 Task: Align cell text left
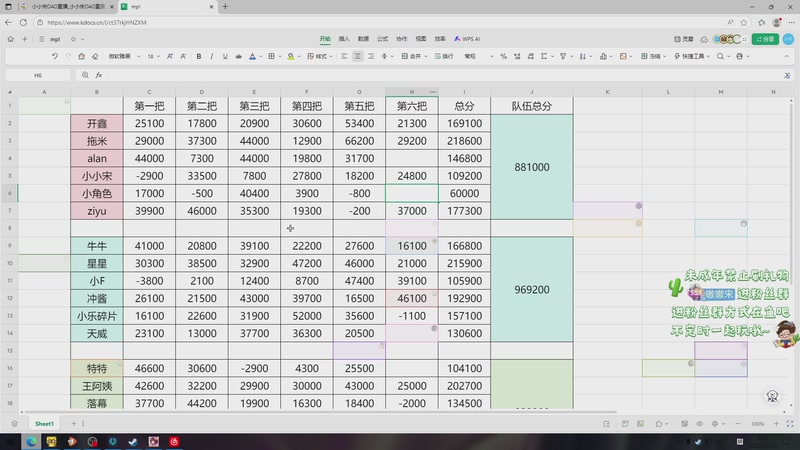pos(344,56)
